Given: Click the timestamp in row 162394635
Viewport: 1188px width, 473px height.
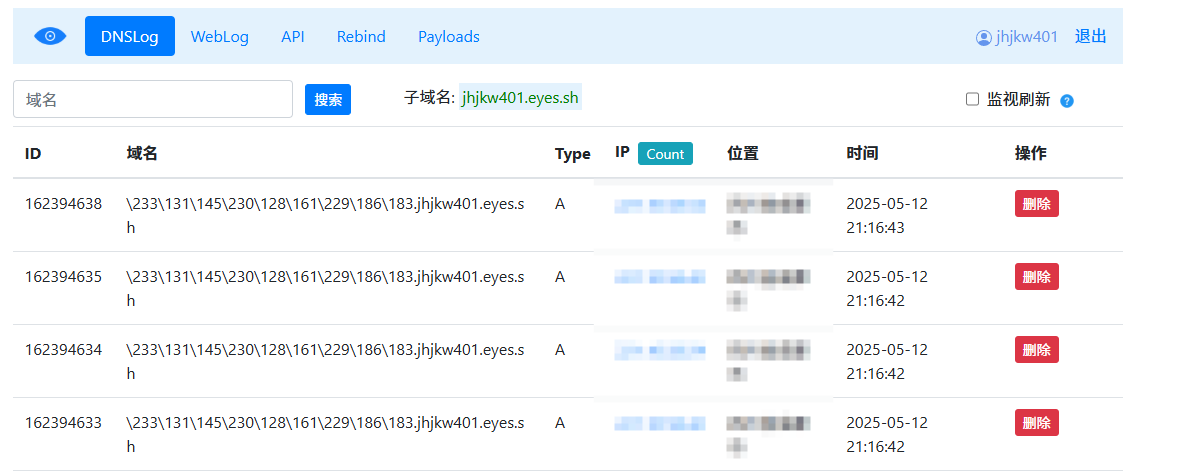Looking at the screenshot, I should tap(887, 289).
